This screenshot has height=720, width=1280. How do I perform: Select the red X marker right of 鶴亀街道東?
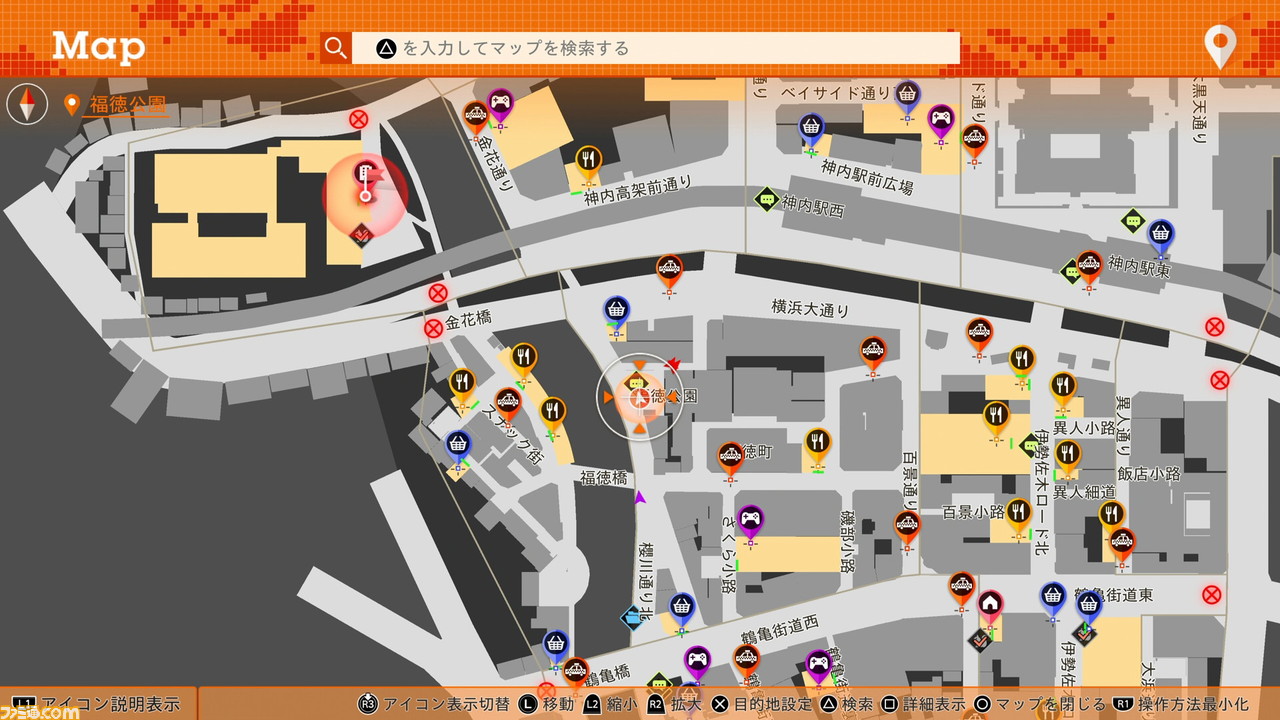click(1212, 595)
